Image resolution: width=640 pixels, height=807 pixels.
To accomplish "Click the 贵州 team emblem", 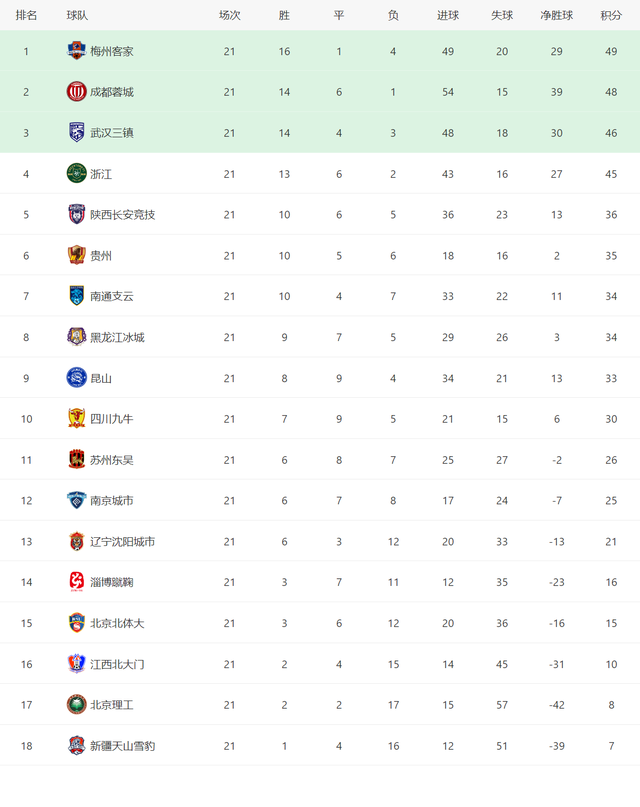I will (x=76, y=255).
